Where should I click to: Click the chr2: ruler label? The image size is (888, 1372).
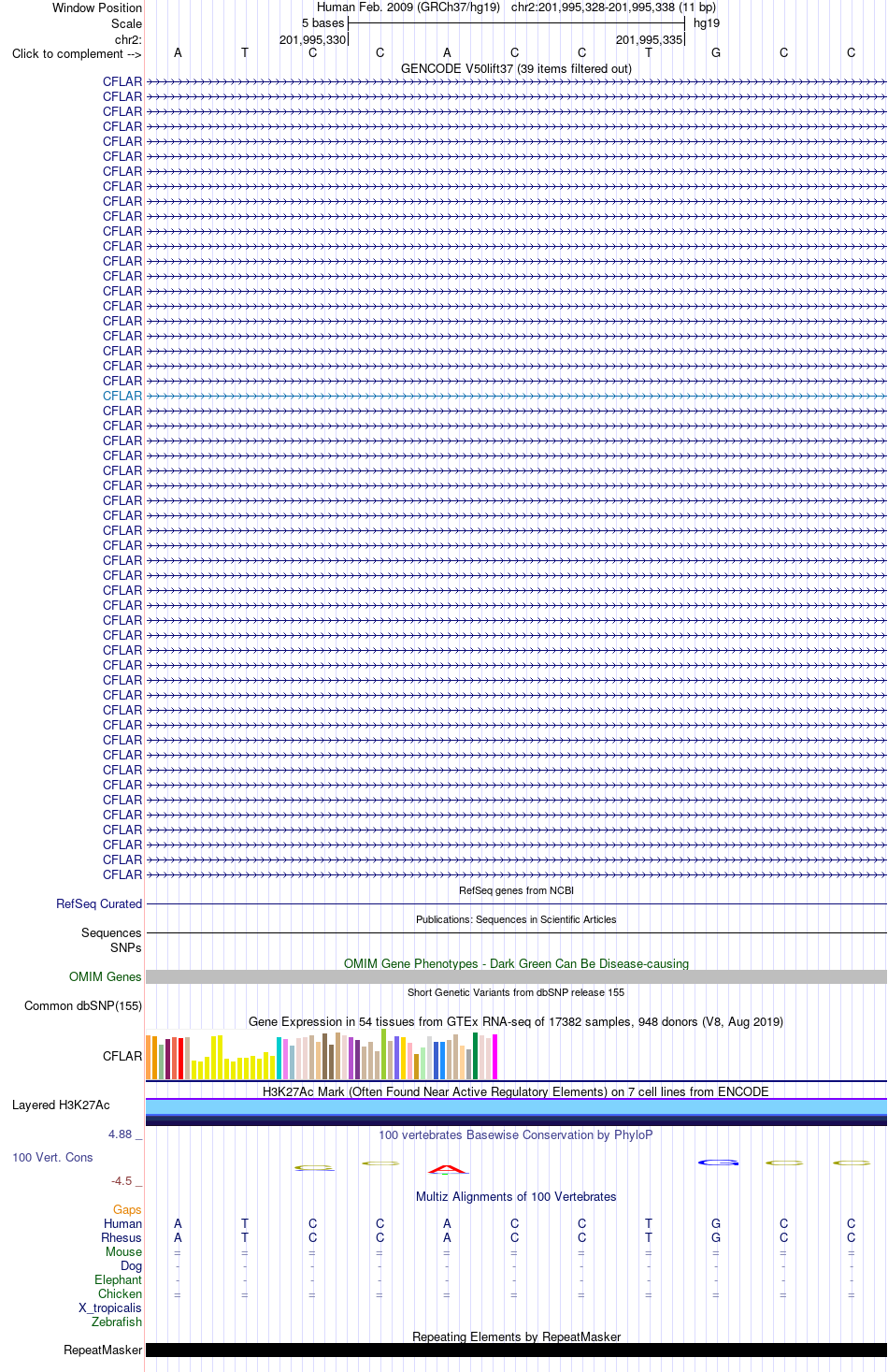click(x=128, y=39)
